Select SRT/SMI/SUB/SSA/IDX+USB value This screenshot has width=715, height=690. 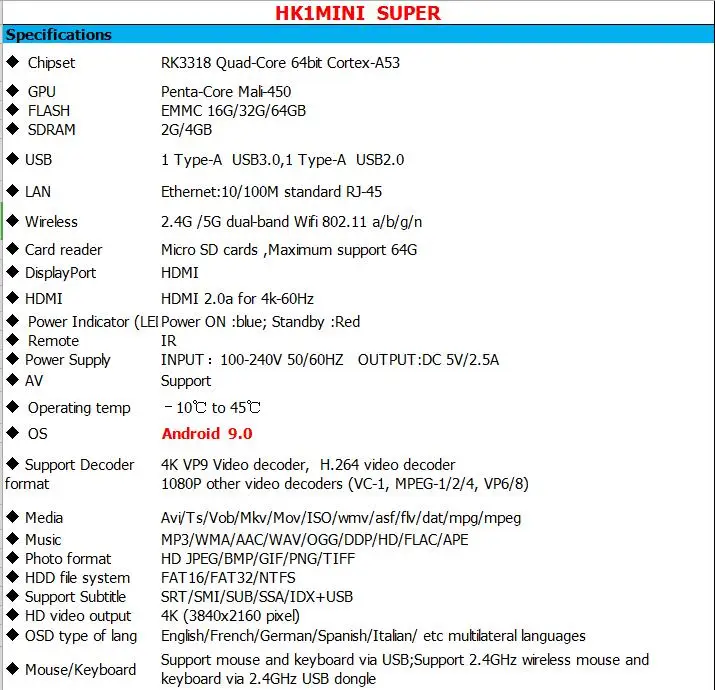257,597
